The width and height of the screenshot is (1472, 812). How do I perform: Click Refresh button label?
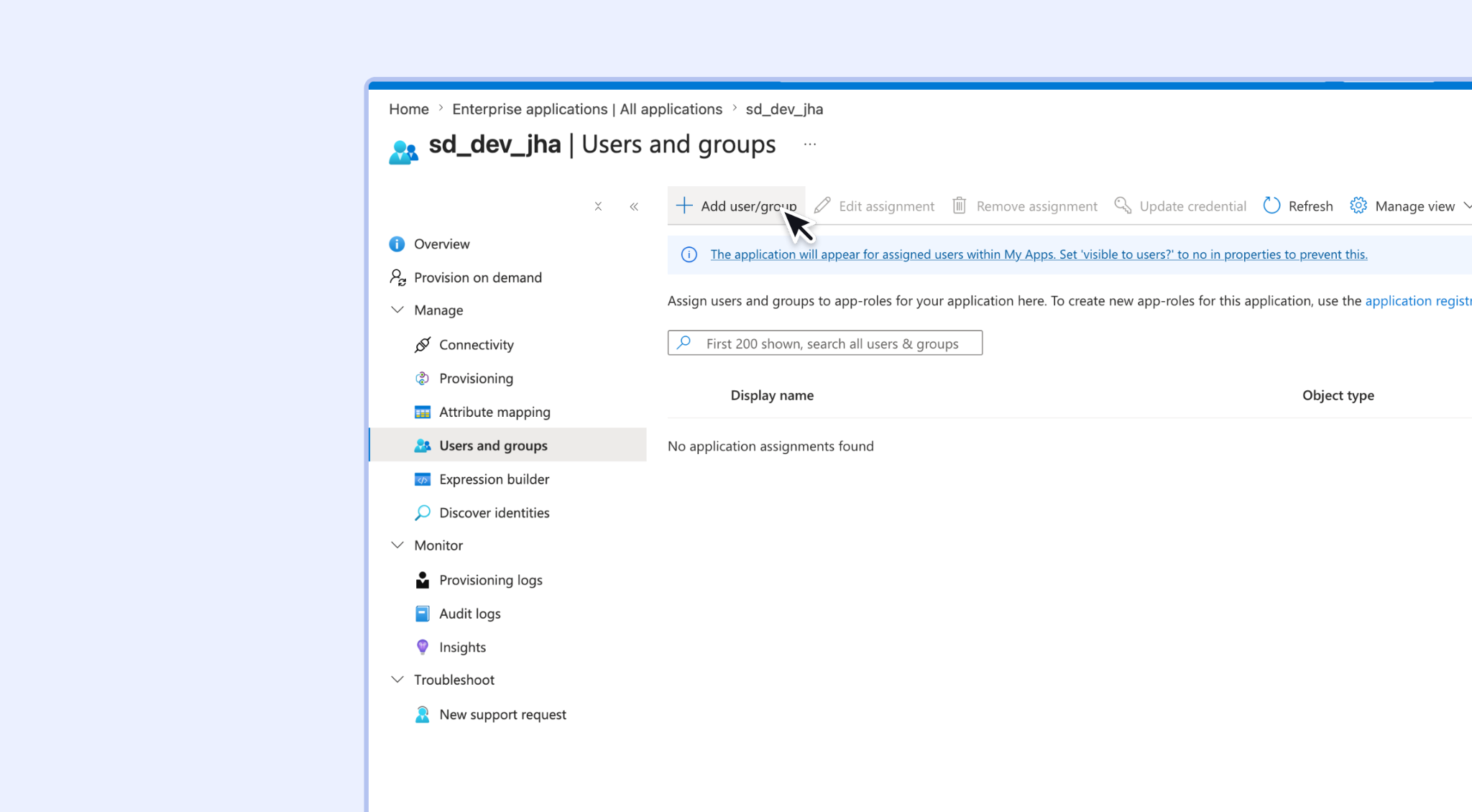[x=1310, y=206]
